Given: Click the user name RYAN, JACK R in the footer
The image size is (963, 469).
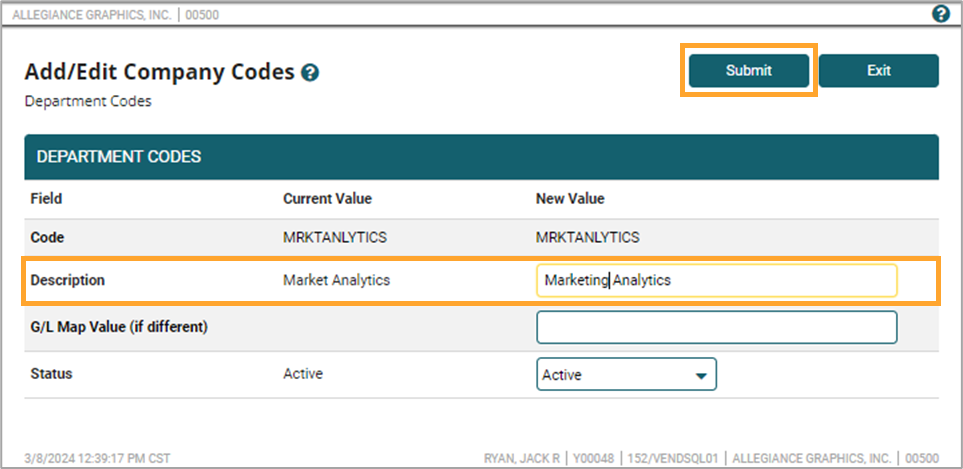Looking at the screenshot, I should (524, 458).
